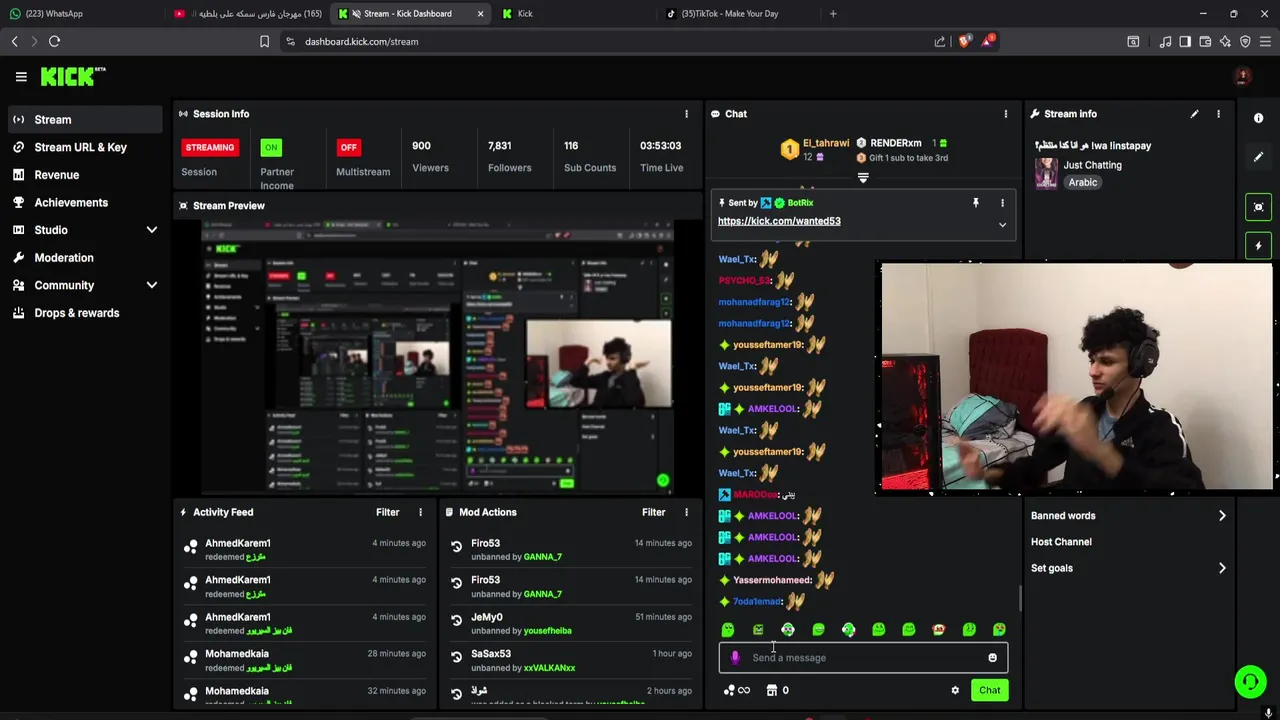
Task: Open the Set goals arrow
Action: [1222, 568]
